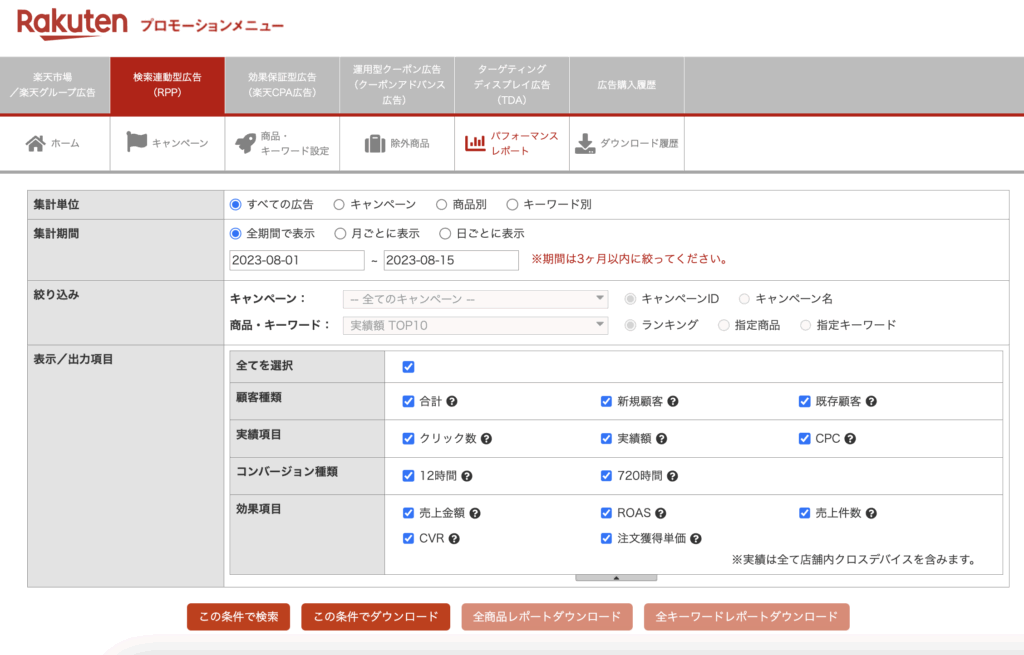
Task: Open the 全てのキャンペーン dropdown
Action: tap(475, 299)
